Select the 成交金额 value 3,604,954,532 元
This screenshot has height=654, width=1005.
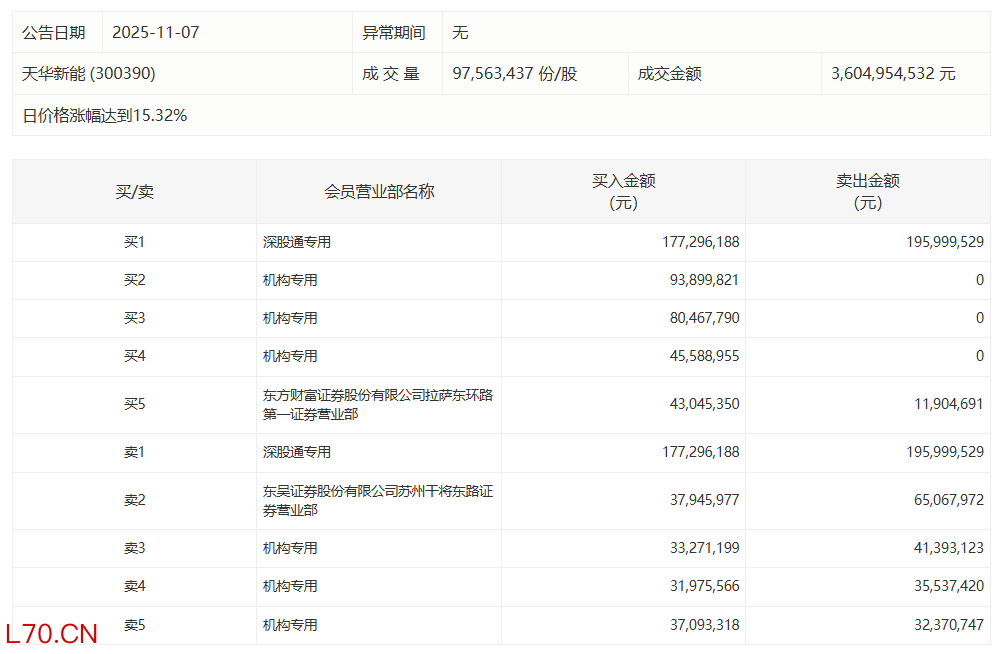coord(893,74)
